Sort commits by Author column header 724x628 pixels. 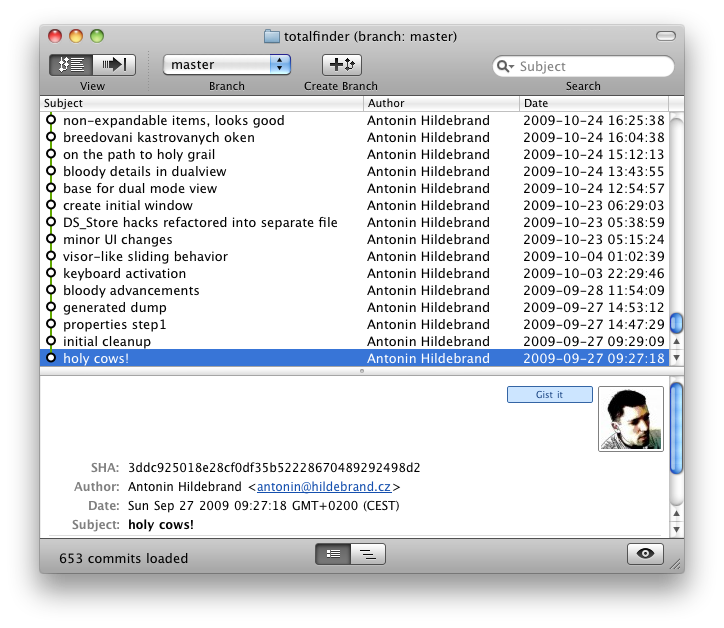[440, 103]
